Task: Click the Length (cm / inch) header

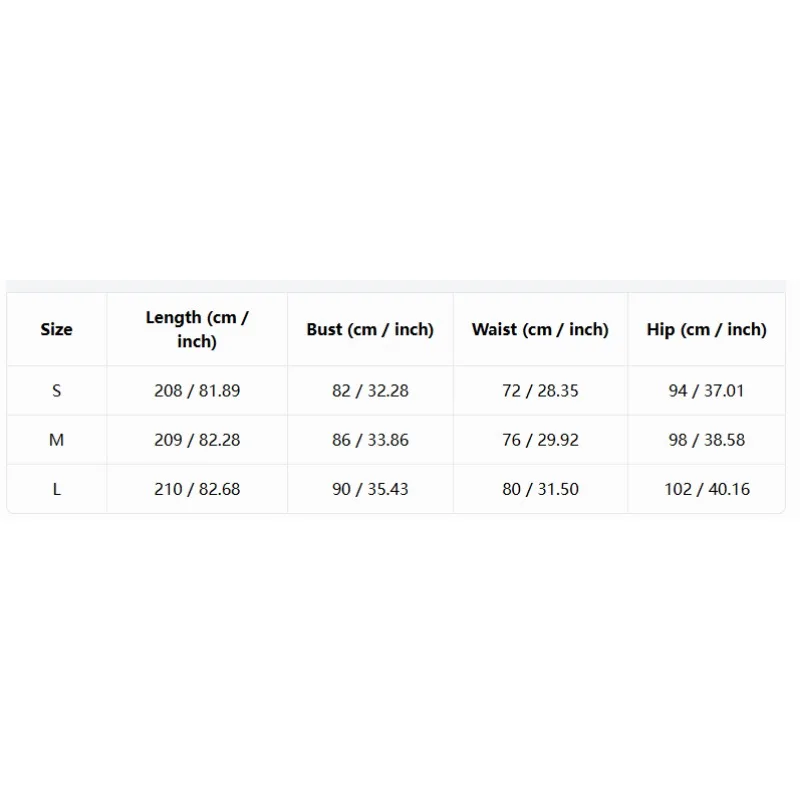Action: [x=197, y=329]
